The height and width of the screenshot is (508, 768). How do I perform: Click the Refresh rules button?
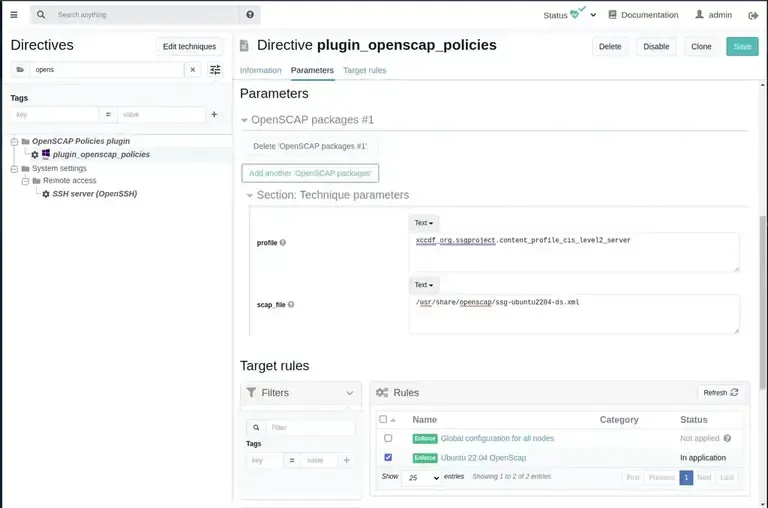[x=720, y=393]
